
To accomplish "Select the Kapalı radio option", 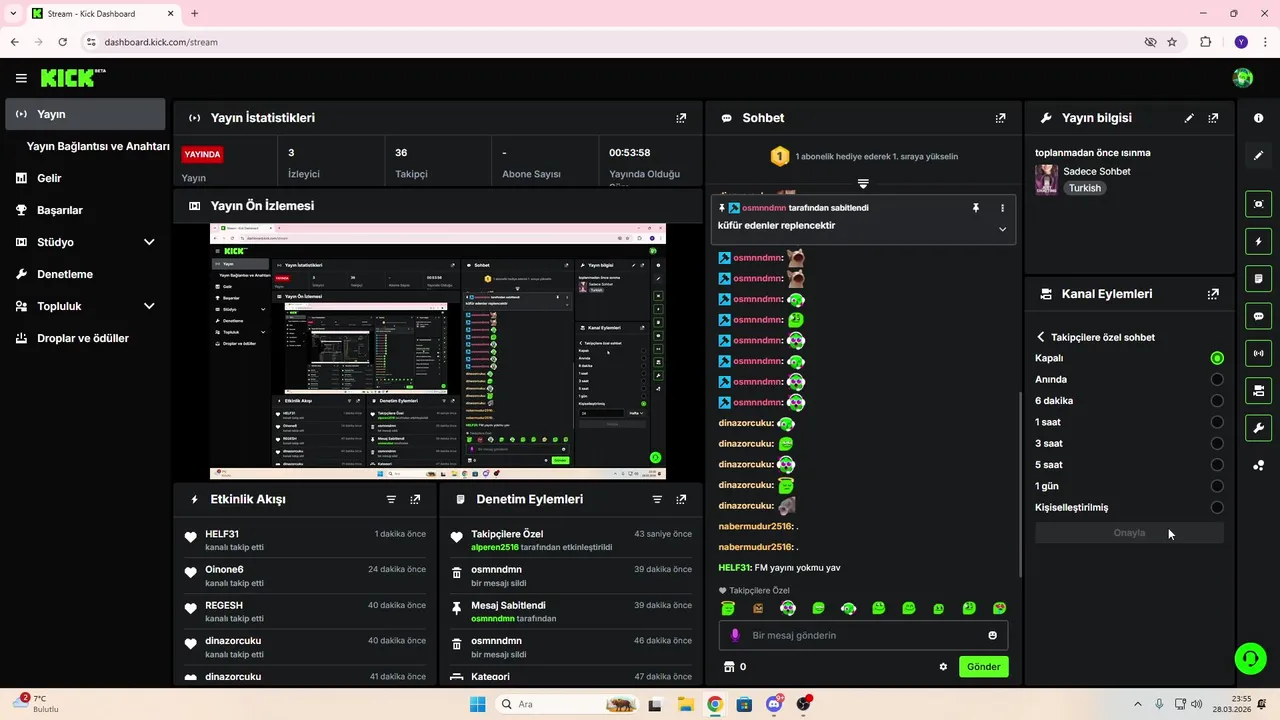I will [1217, 358].
